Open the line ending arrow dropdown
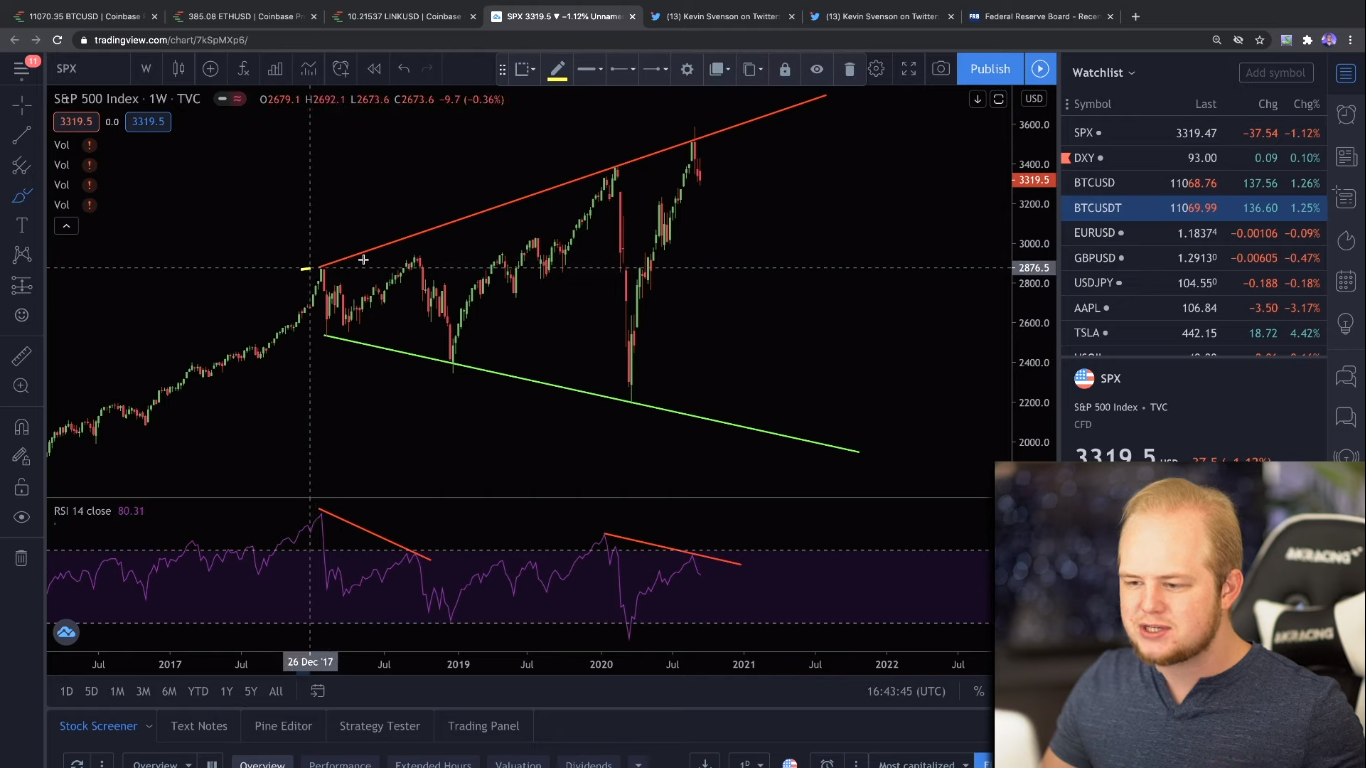The width and height of the screenshot is (1366, 768). click(x=654, y=69)
